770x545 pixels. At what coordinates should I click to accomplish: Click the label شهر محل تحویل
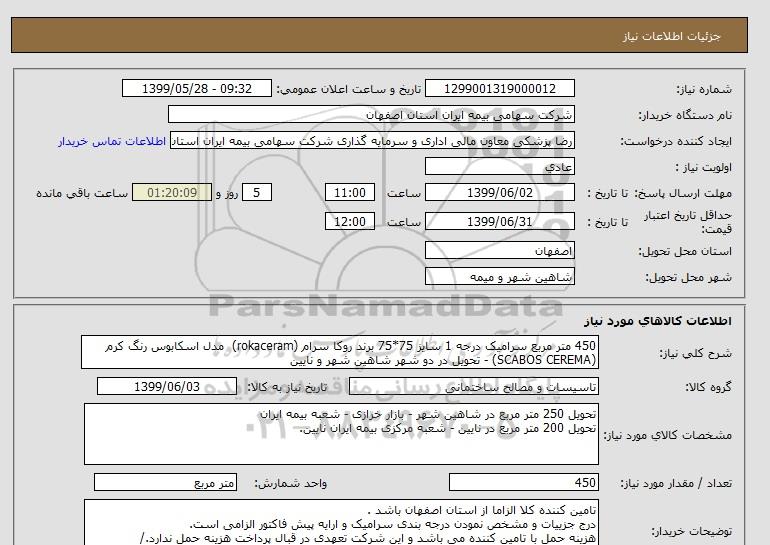688,277
